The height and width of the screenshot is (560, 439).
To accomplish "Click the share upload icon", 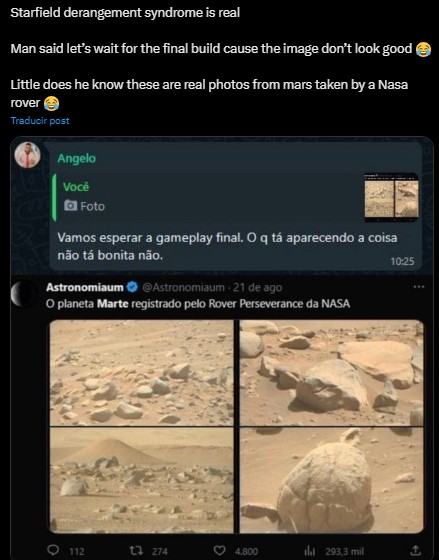I will (x=415, y=550).
